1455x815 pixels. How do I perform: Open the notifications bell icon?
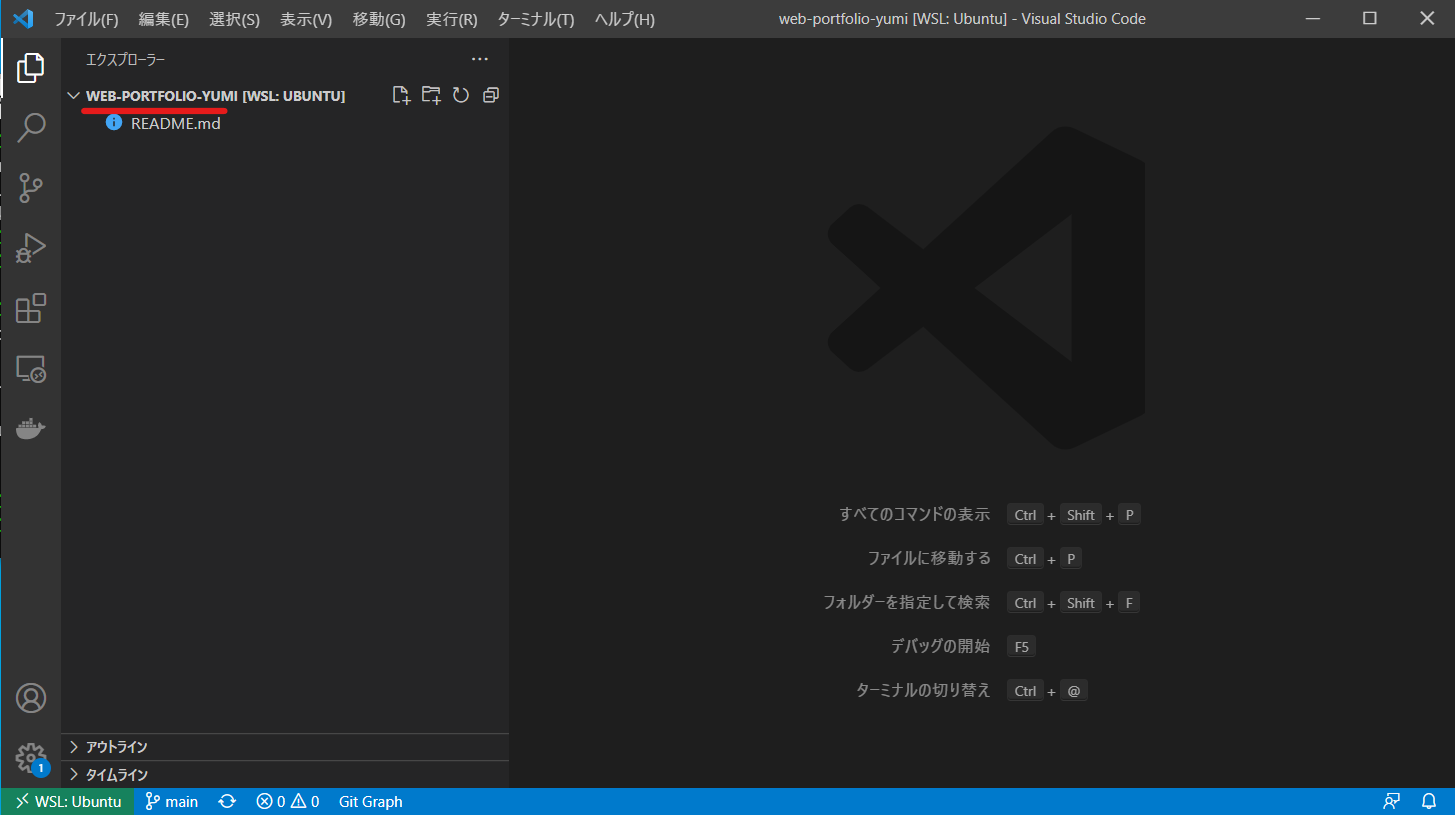(1429, 801)
